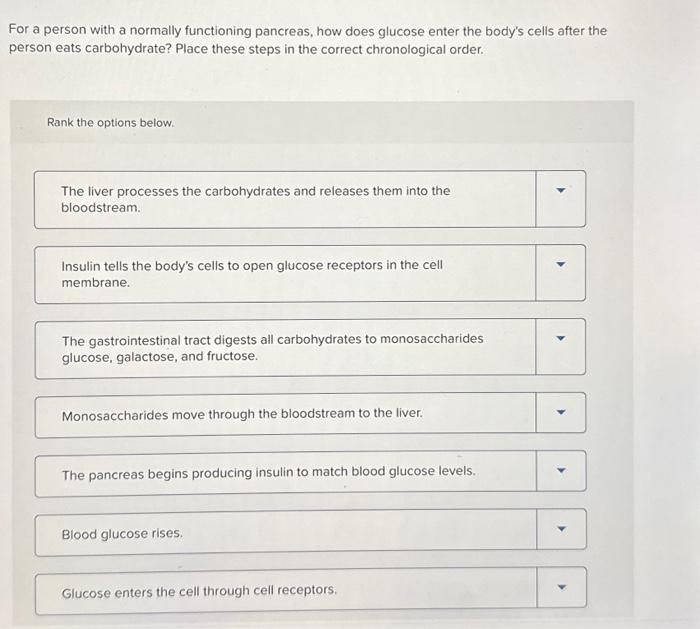This screenshot has height=629, width=700.
Task: Open rank dropdown for monosaccharides move to liver
Action: tap(561, 412)
